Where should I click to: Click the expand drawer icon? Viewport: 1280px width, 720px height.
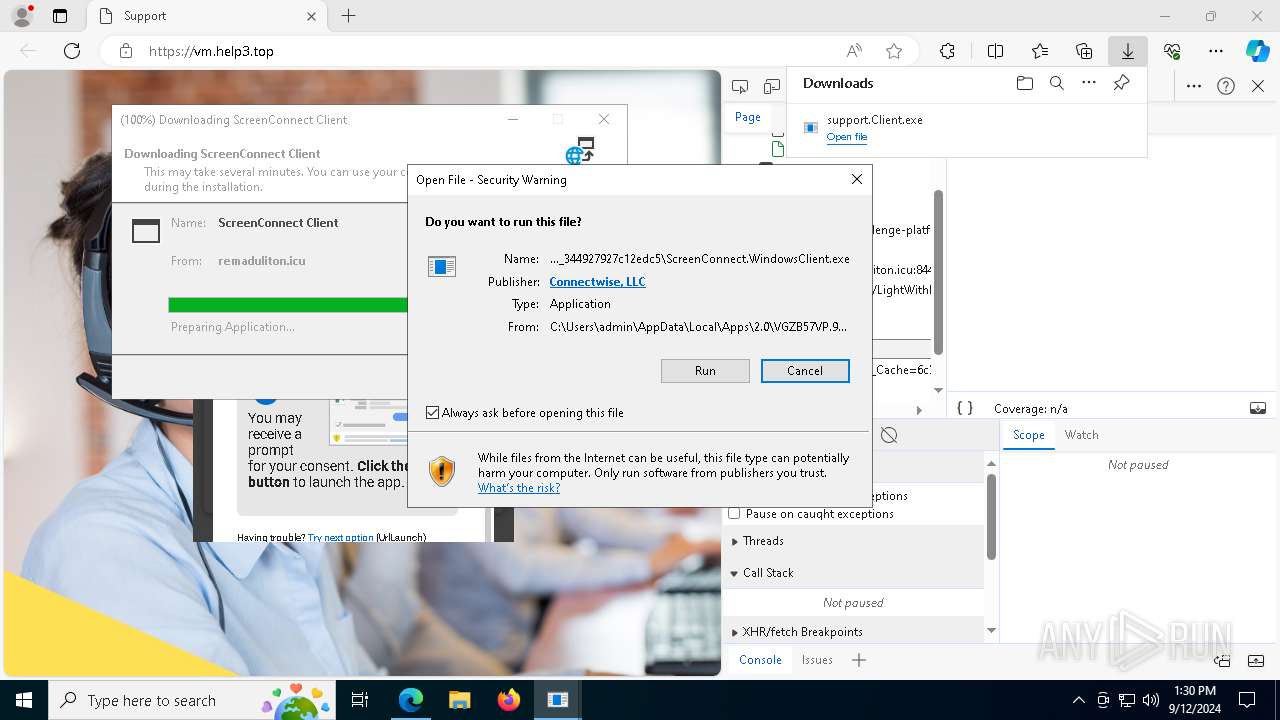[x=1254, y=660]
